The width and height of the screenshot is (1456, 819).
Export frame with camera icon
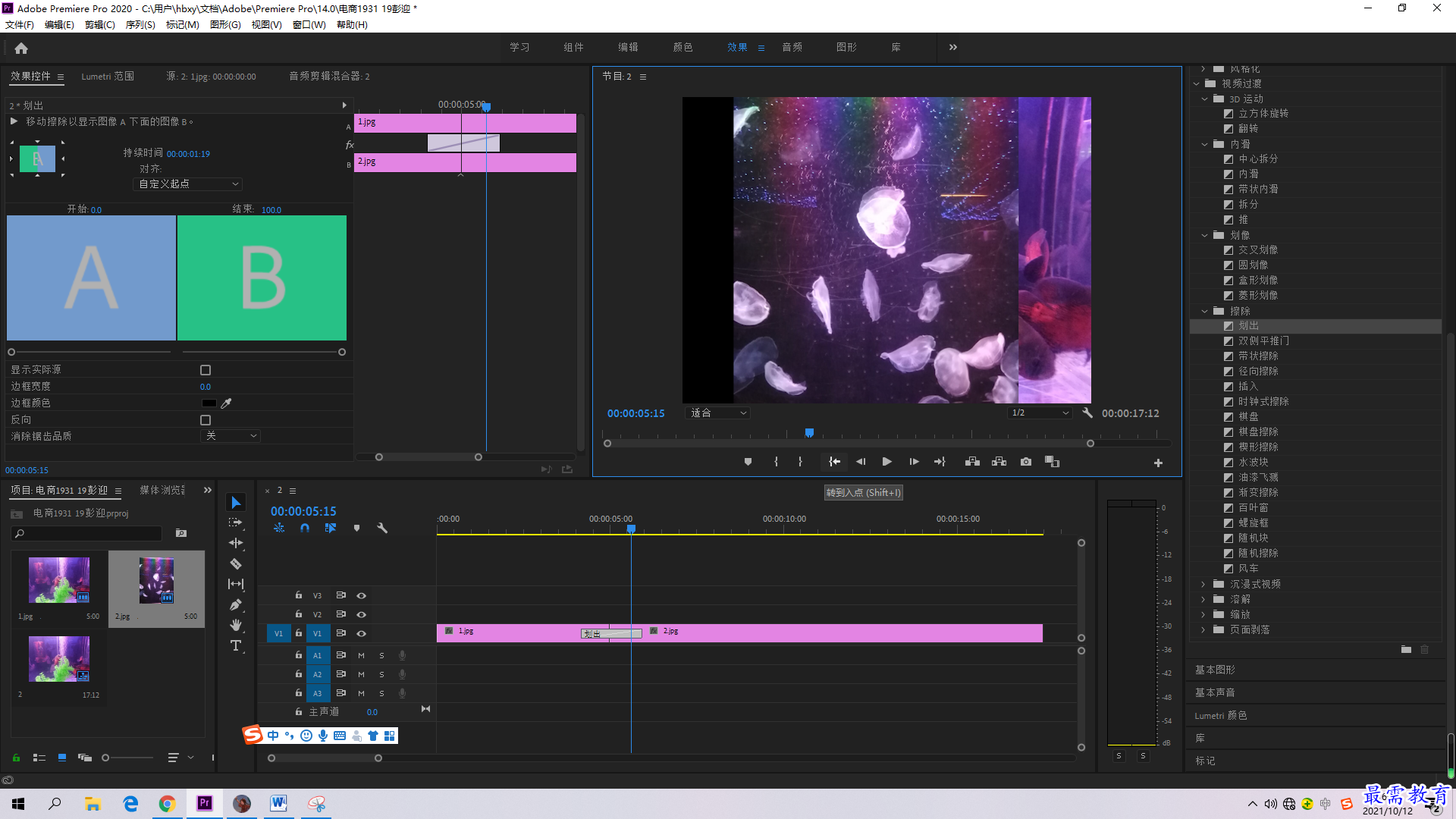point(1026,462)
